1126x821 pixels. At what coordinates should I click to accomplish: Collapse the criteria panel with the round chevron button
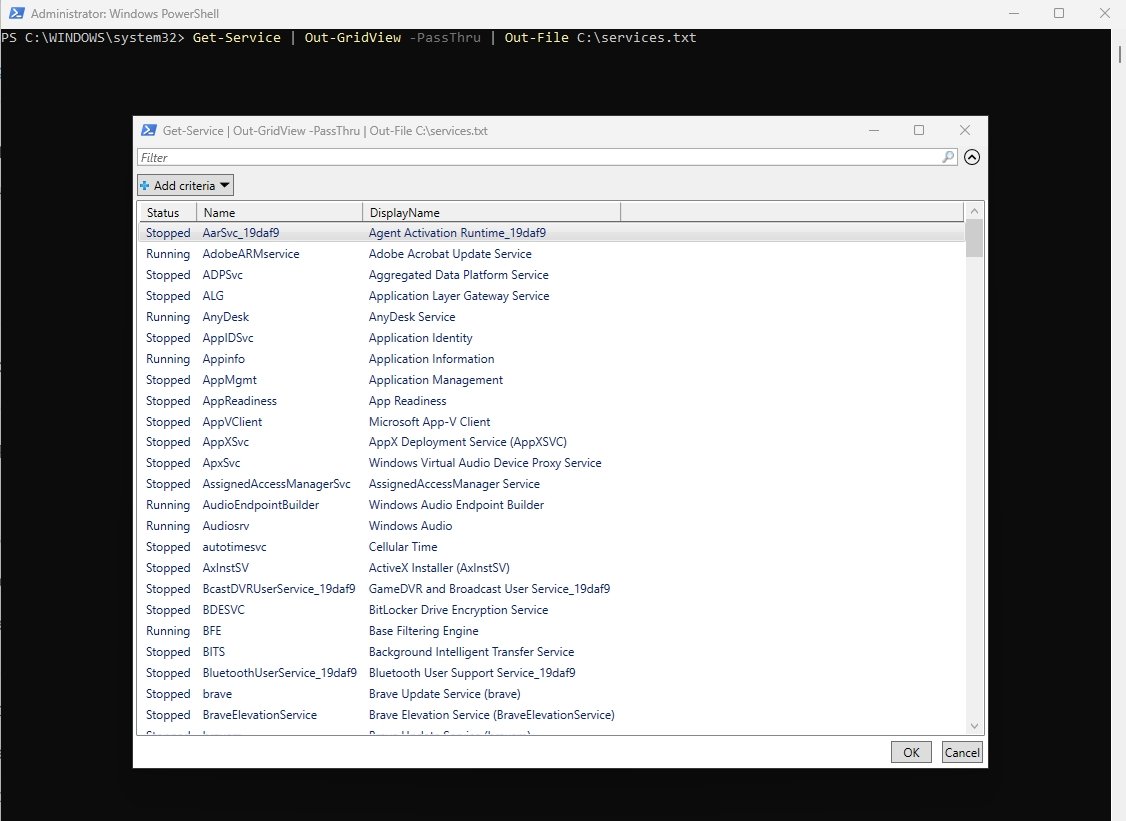972,157
